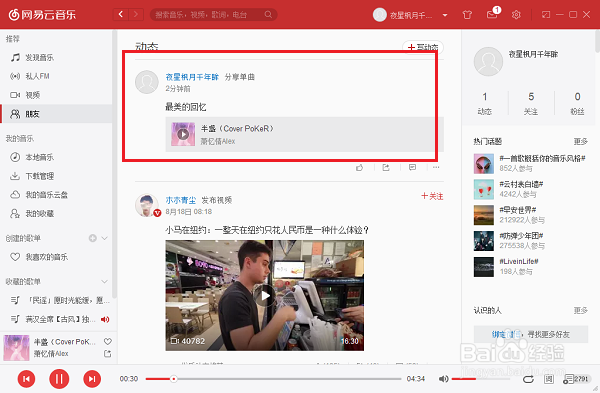Open more options on 最美的回忆 post
The width and height of the screenshot is (600, 393).
click(x=436, y=167)
